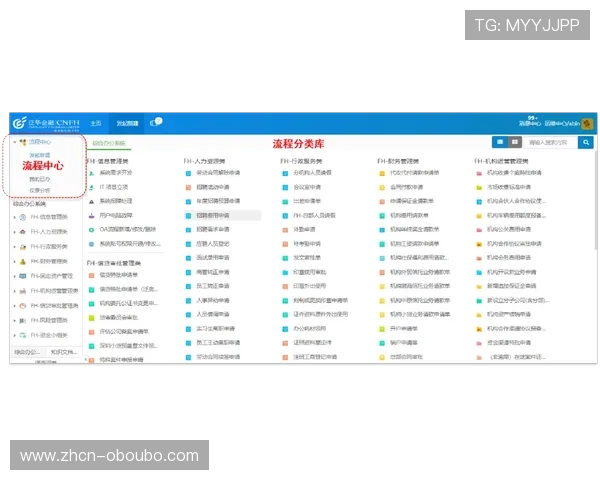This screenshot has height=480, width=600.
Task: Click the search text input field
Action: [551, 142]
